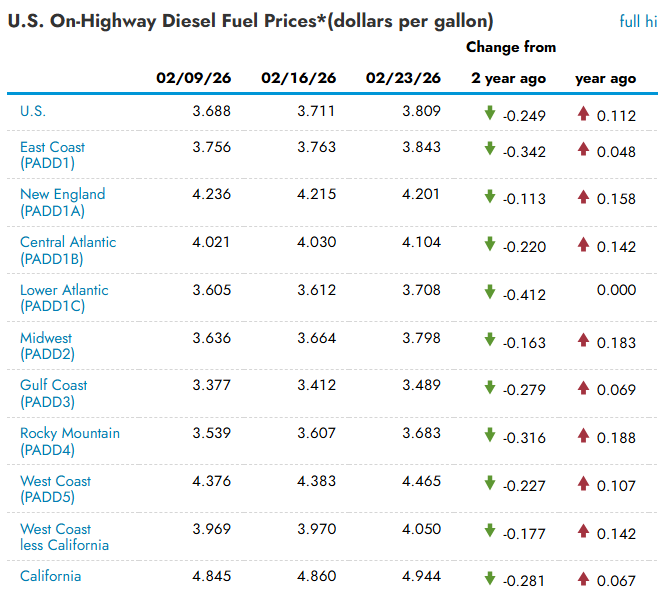
Task: Click green down arrow in New England row
Action: (x=490, y=197)
